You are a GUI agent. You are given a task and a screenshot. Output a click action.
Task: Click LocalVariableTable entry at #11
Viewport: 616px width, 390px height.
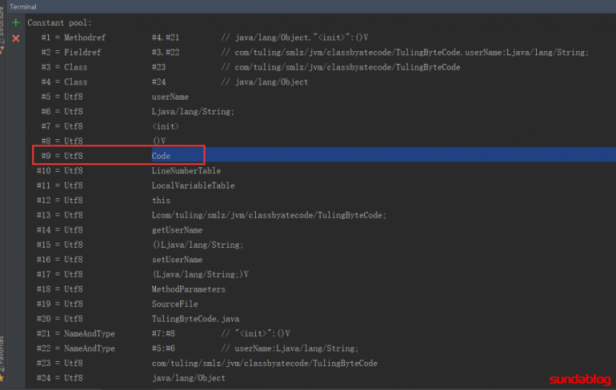(x=193, y=186)
